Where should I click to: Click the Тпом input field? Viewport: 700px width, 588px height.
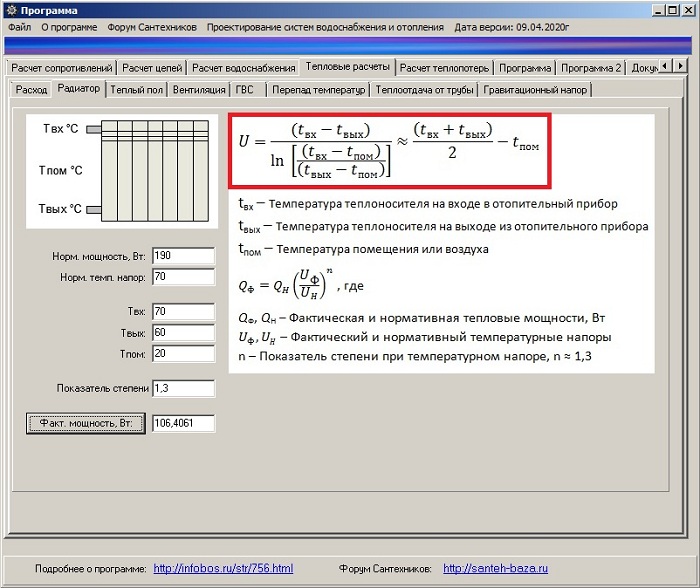(183, 354)
